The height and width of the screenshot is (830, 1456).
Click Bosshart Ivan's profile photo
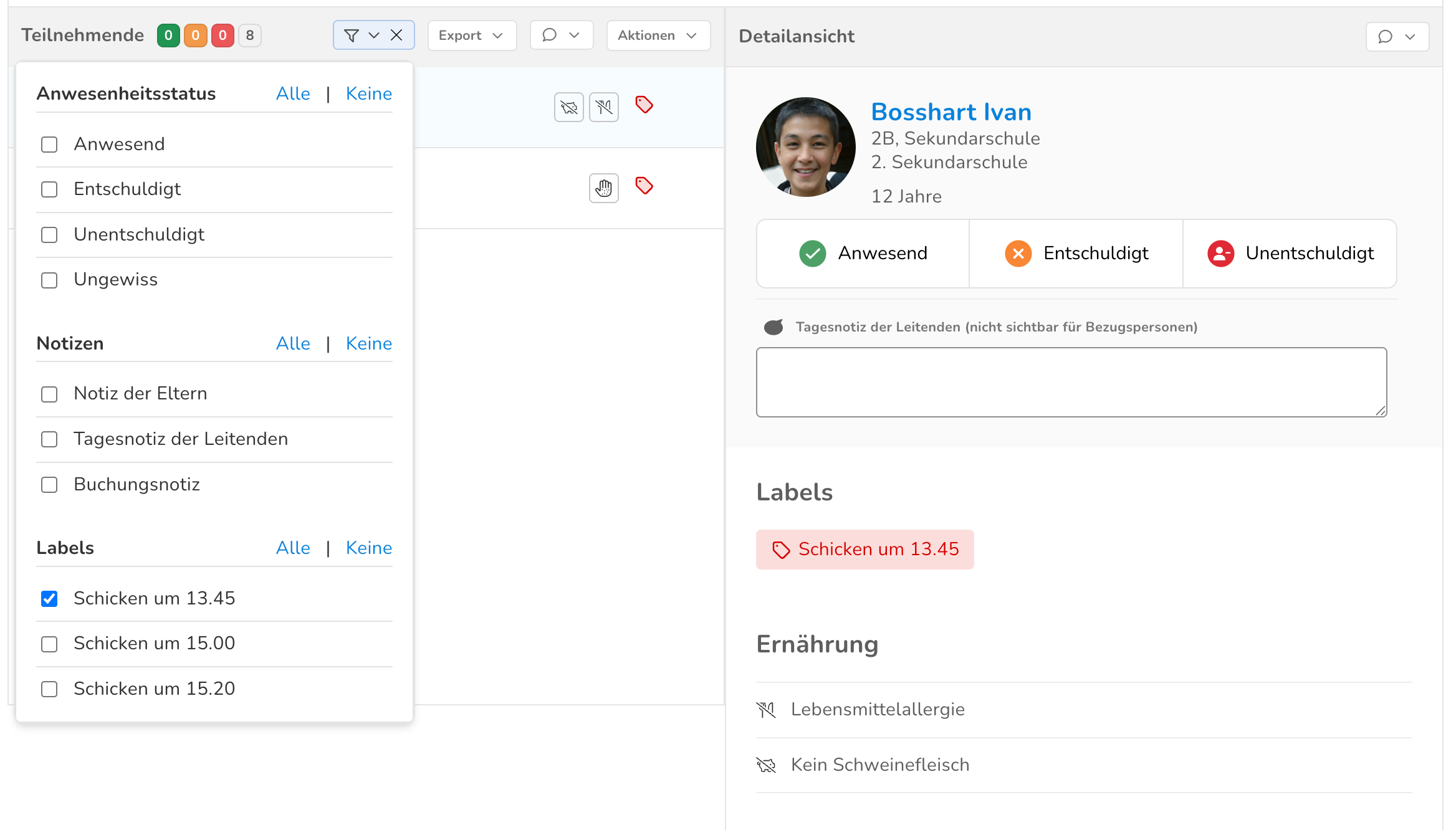805,147
